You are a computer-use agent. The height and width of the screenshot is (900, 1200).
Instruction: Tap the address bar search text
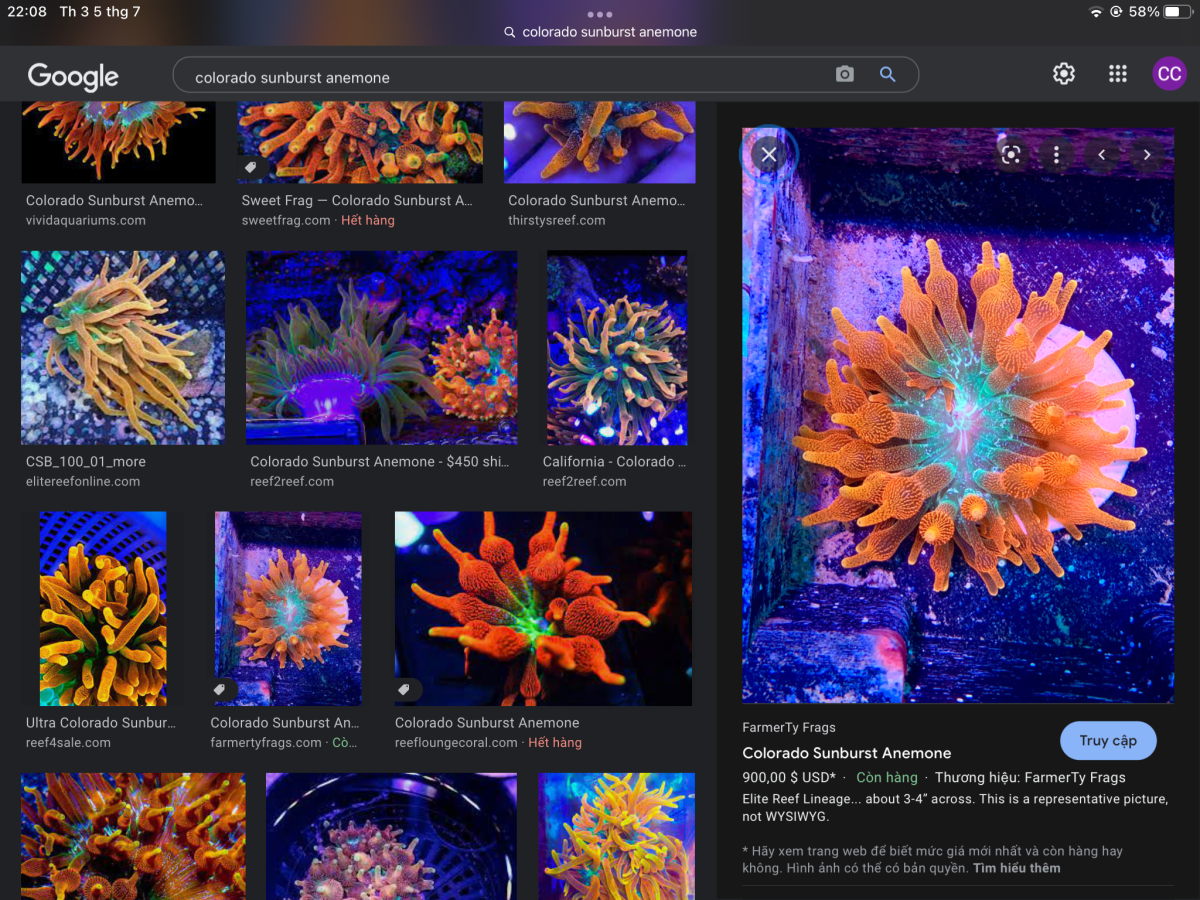[x=609, y=32]
